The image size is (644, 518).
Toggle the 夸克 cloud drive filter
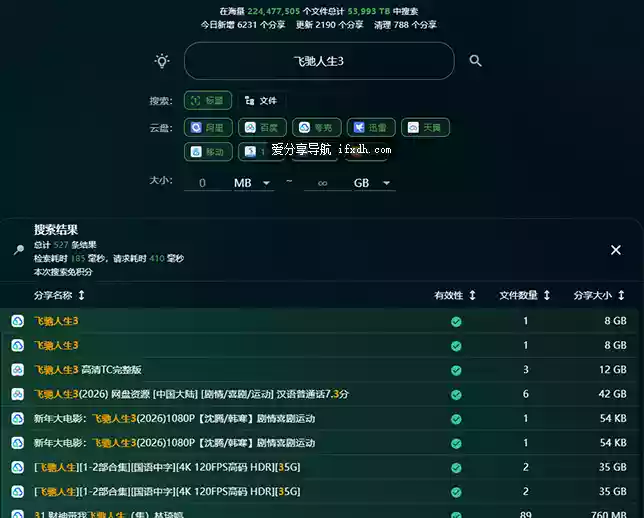pyautogui.click(x=317, y=127)
